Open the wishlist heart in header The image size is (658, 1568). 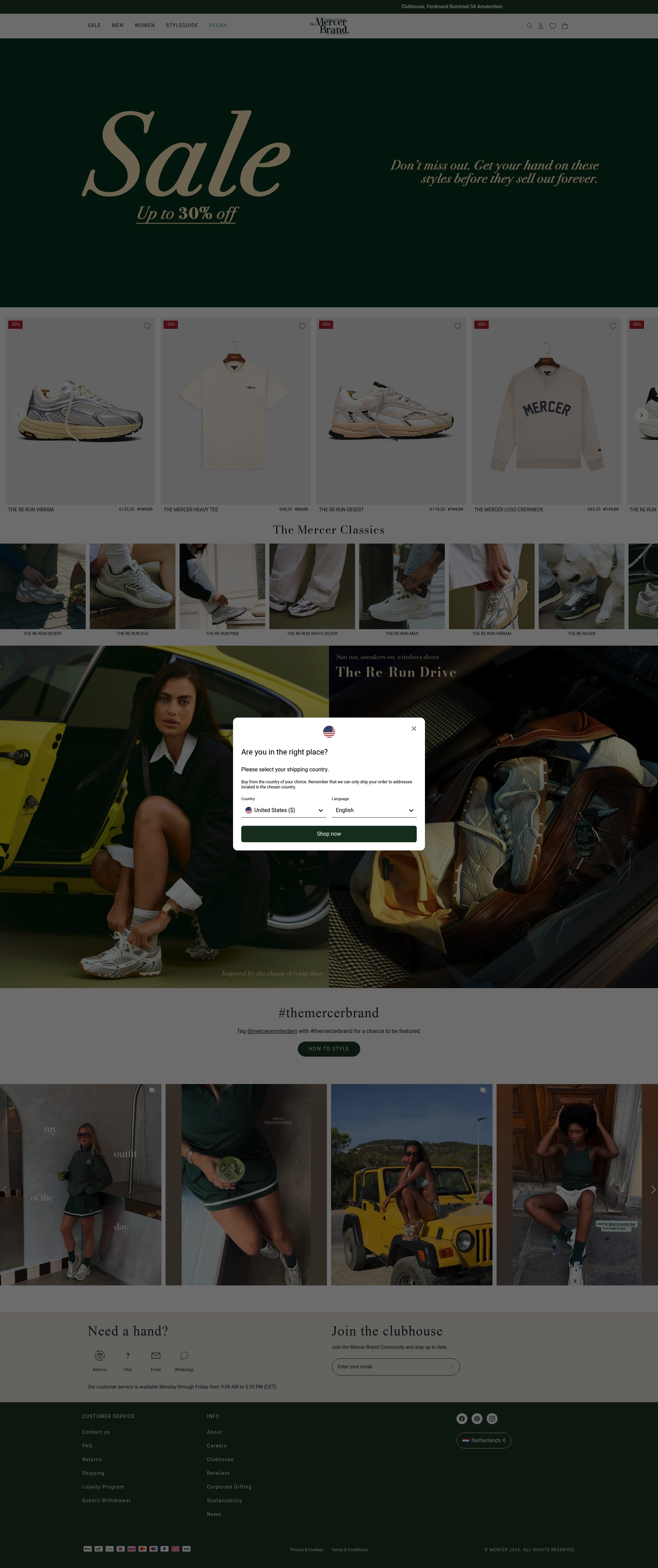point(552,26)
